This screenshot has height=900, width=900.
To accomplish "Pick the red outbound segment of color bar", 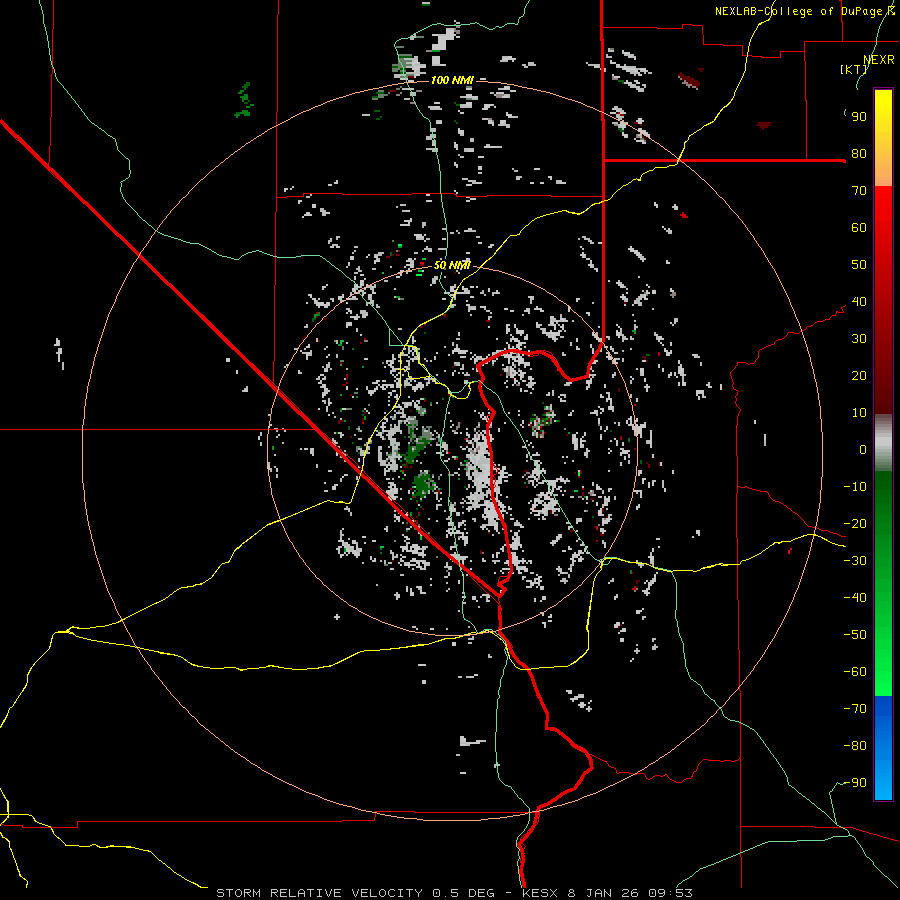I will [883, 300].
